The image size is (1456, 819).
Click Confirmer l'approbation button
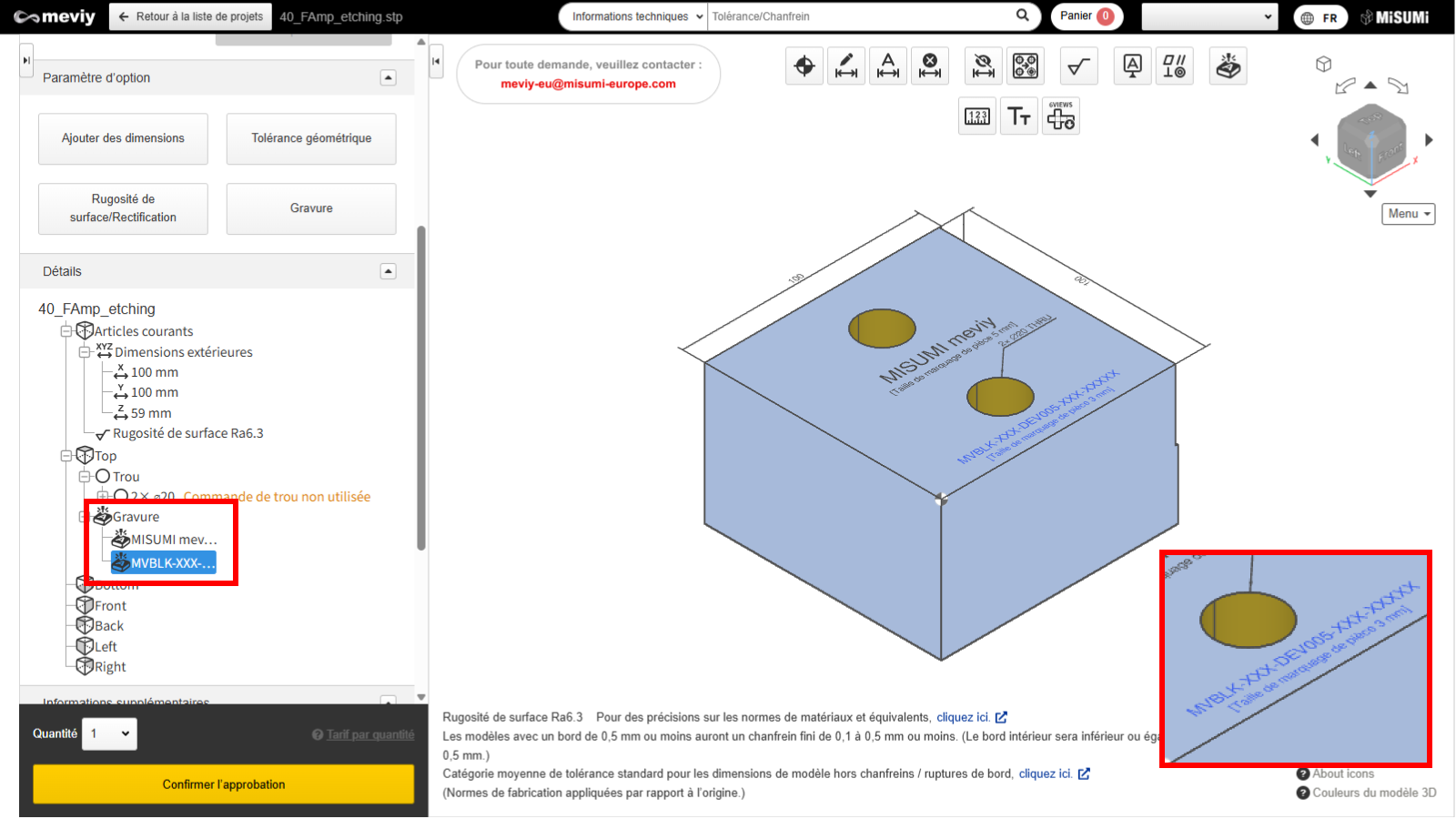(x=223, y=784)
